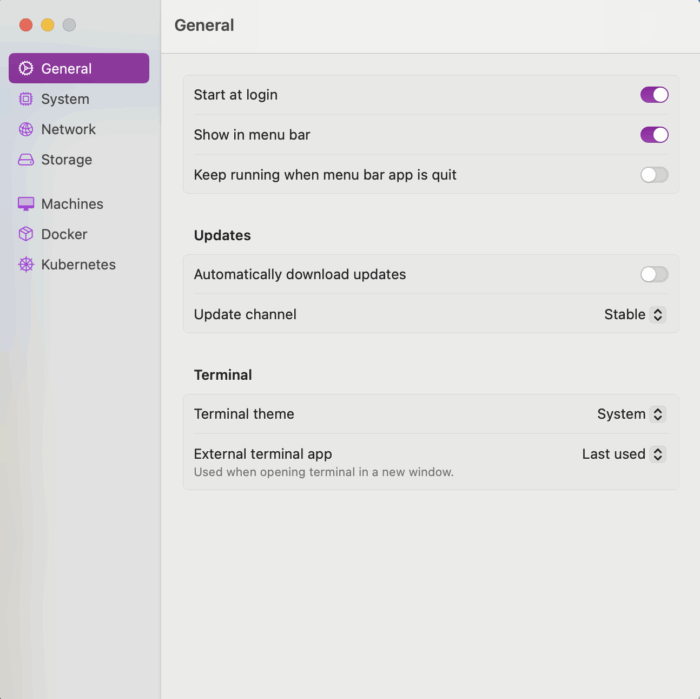700x699 pixels.
Task: Minimize the window with yellow button
Action: [47, 25]
